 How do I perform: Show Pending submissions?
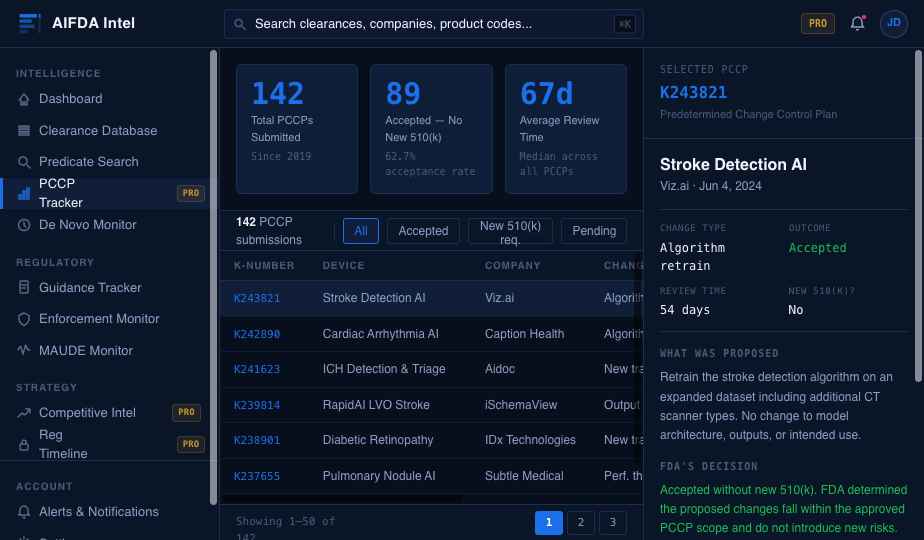click(x=594, y=231)
